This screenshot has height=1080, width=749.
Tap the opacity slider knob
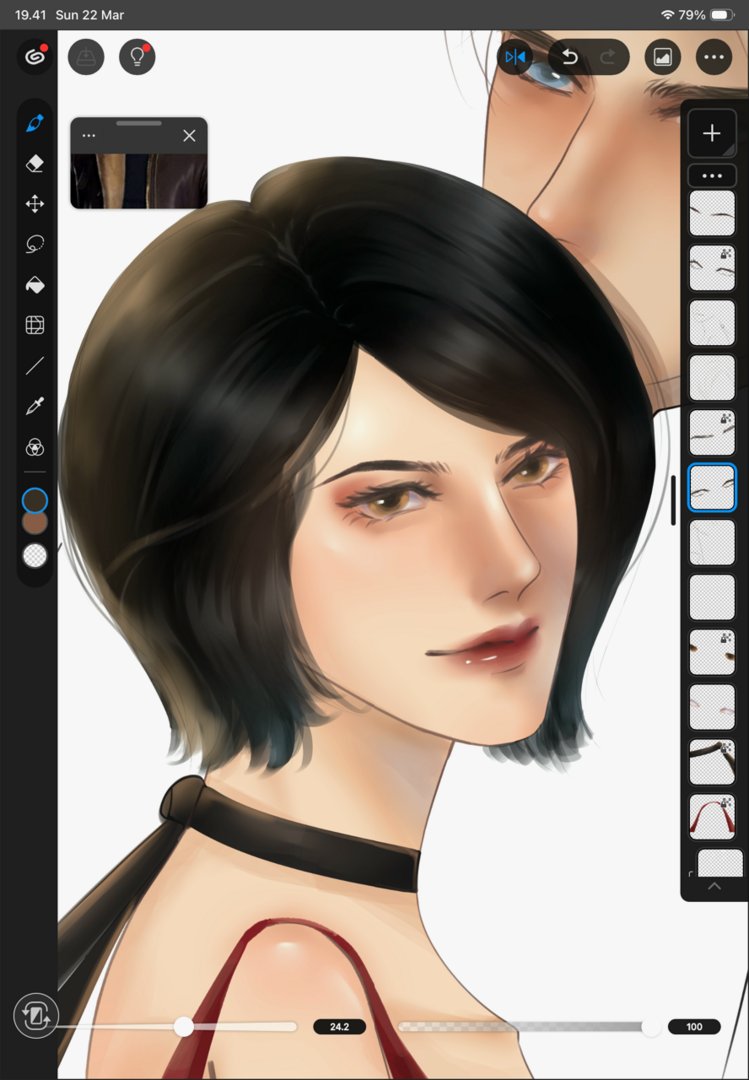[x=651, y=1027]
